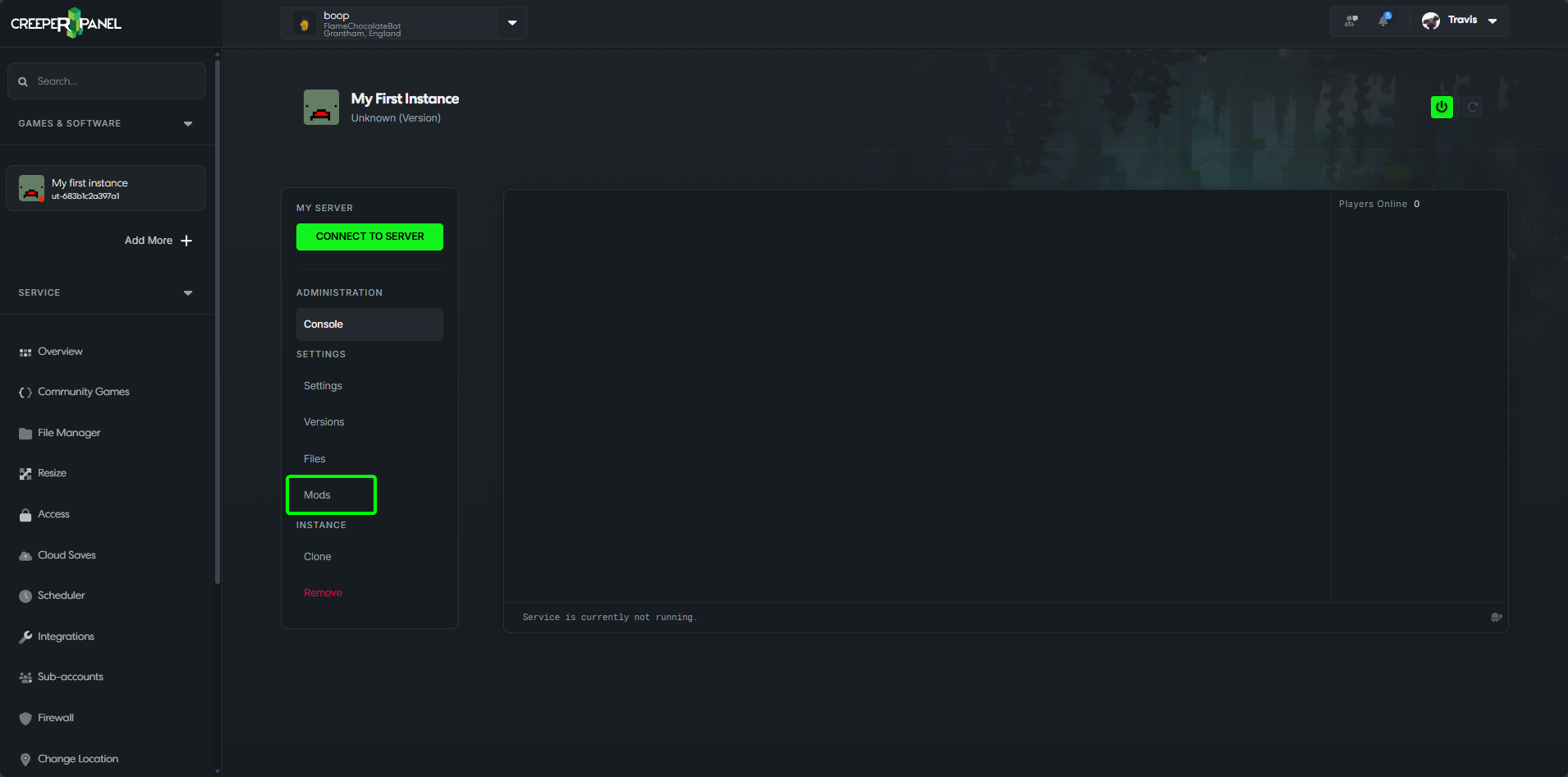This screenshot has height=777, width=1568.
Task: Click the Connect to Server button
Action: click(x=369, y=237)
